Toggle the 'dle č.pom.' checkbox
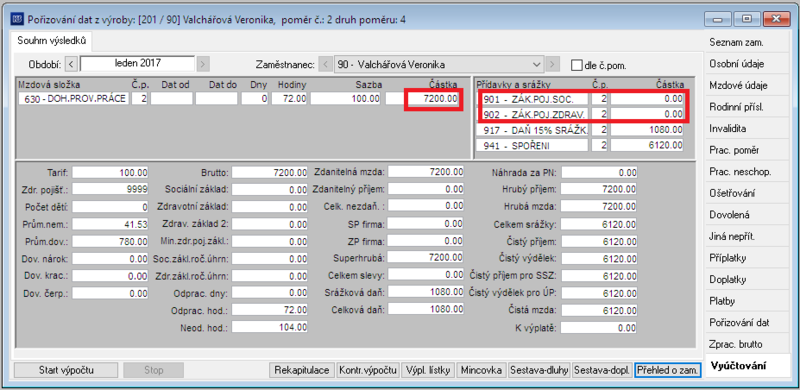Image resolution: width=800 pixels, height=390 pixels. (x=577, y=65)
